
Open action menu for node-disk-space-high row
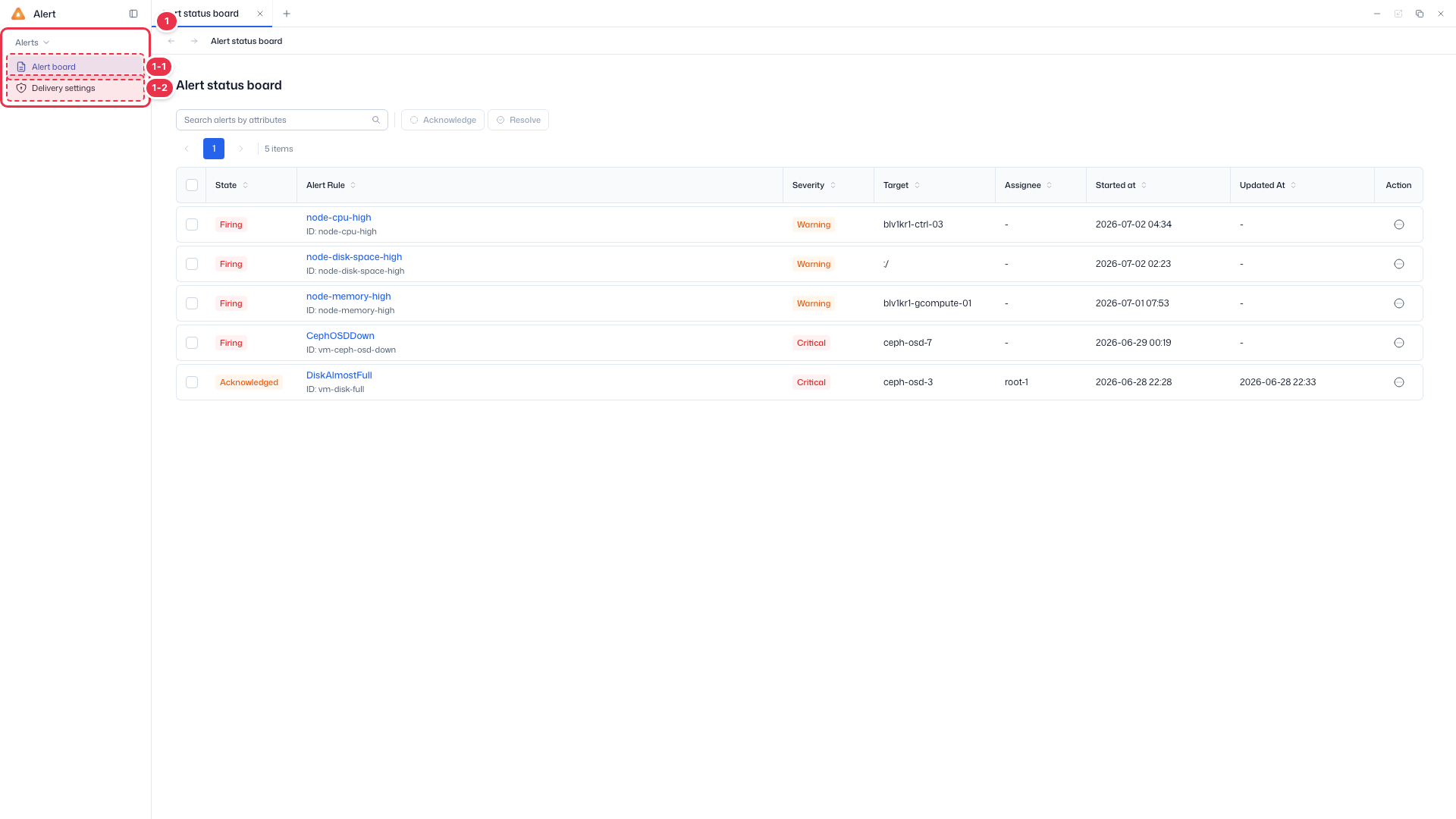[1399, 264]
